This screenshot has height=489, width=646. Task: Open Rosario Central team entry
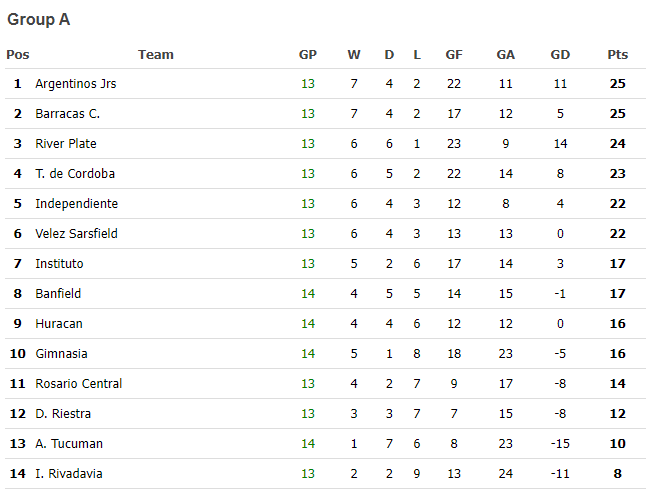pyautogui.click(x=79, y=384)
